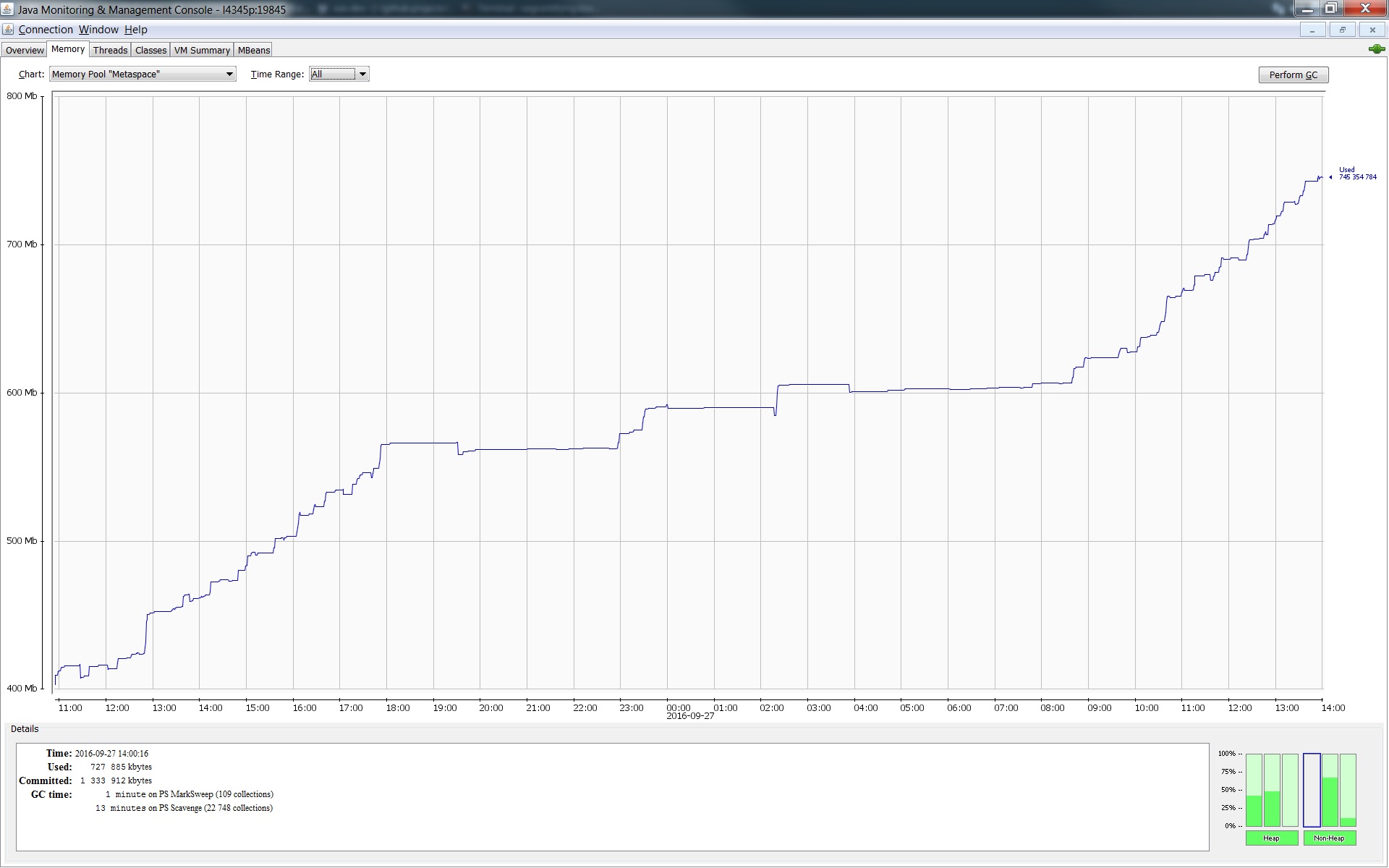Switch to the Threads tab
Viewport: 1389px width, 868px height.
[110, 50]
